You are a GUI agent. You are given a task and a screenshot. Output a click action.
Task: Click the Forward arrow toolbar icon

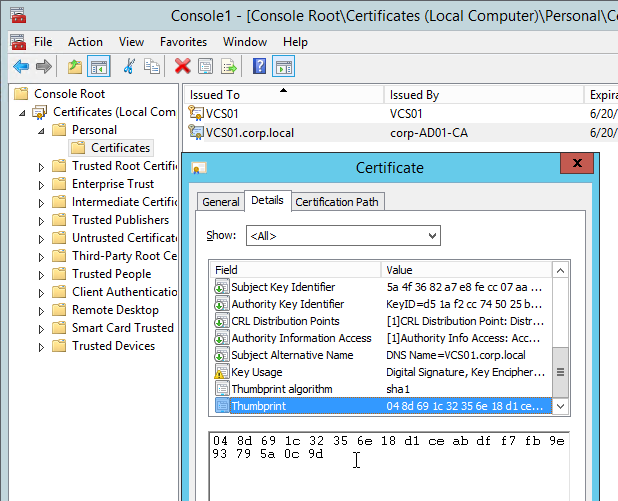[x=43, y=66]
